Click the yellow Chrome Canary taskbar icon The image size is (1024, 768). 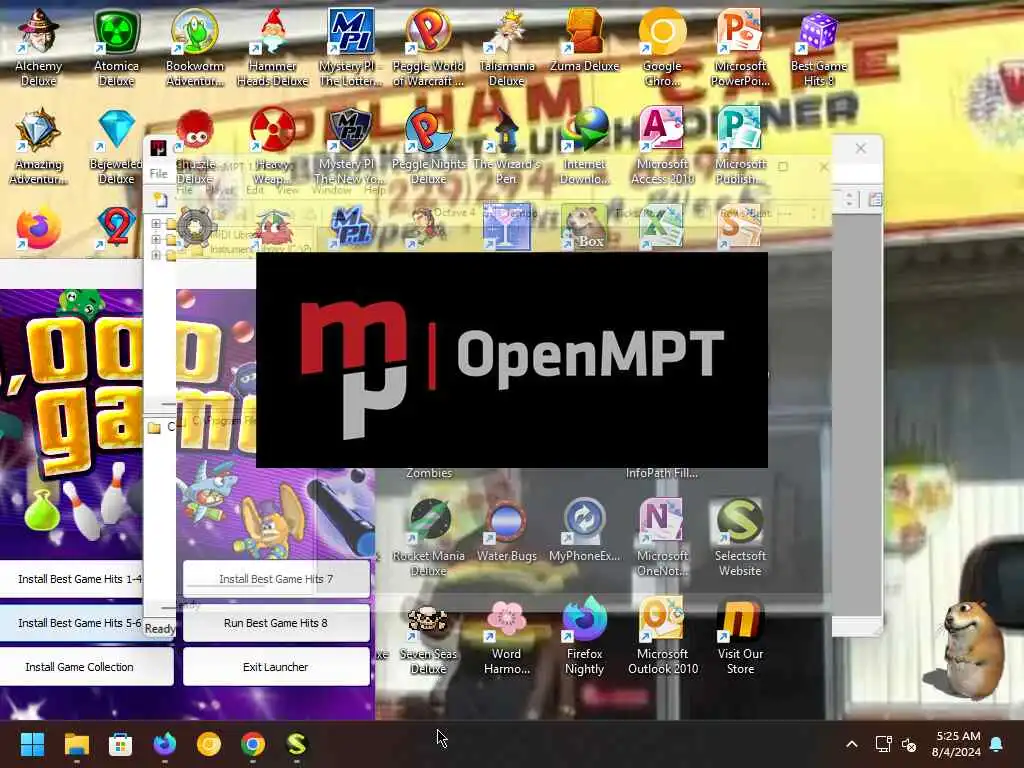click(209, 744)
